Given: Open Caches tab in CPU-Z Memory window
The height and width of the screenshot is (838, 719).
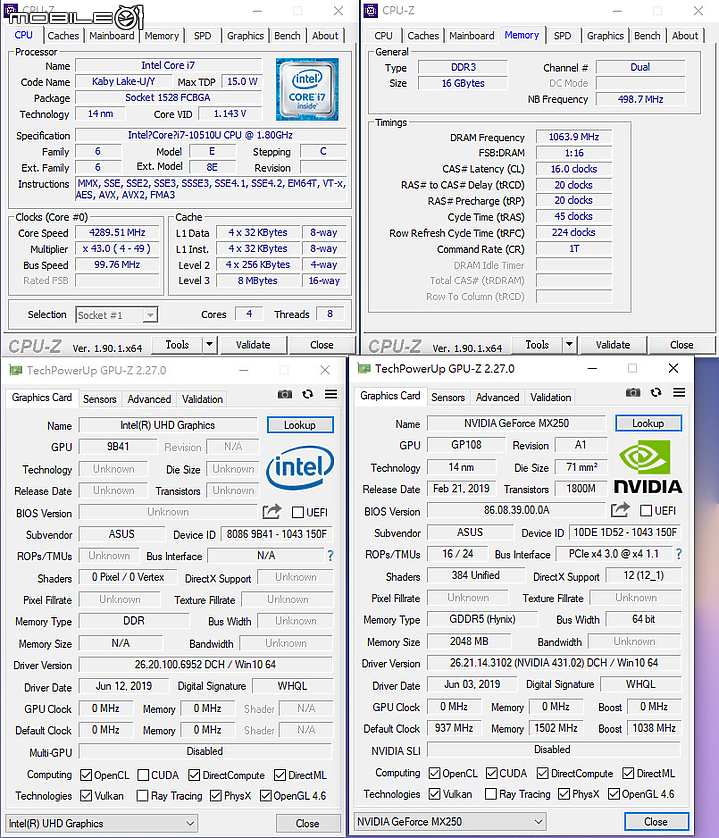Looking at the screenshot, I should [423, 36].
